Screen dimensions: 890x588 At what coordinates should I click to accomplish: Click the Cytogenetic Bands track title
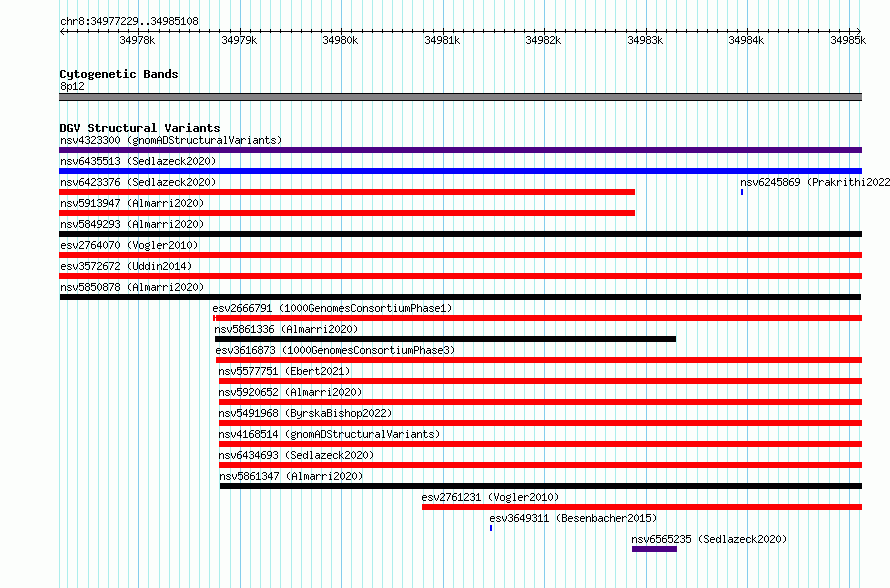point(119,74)
